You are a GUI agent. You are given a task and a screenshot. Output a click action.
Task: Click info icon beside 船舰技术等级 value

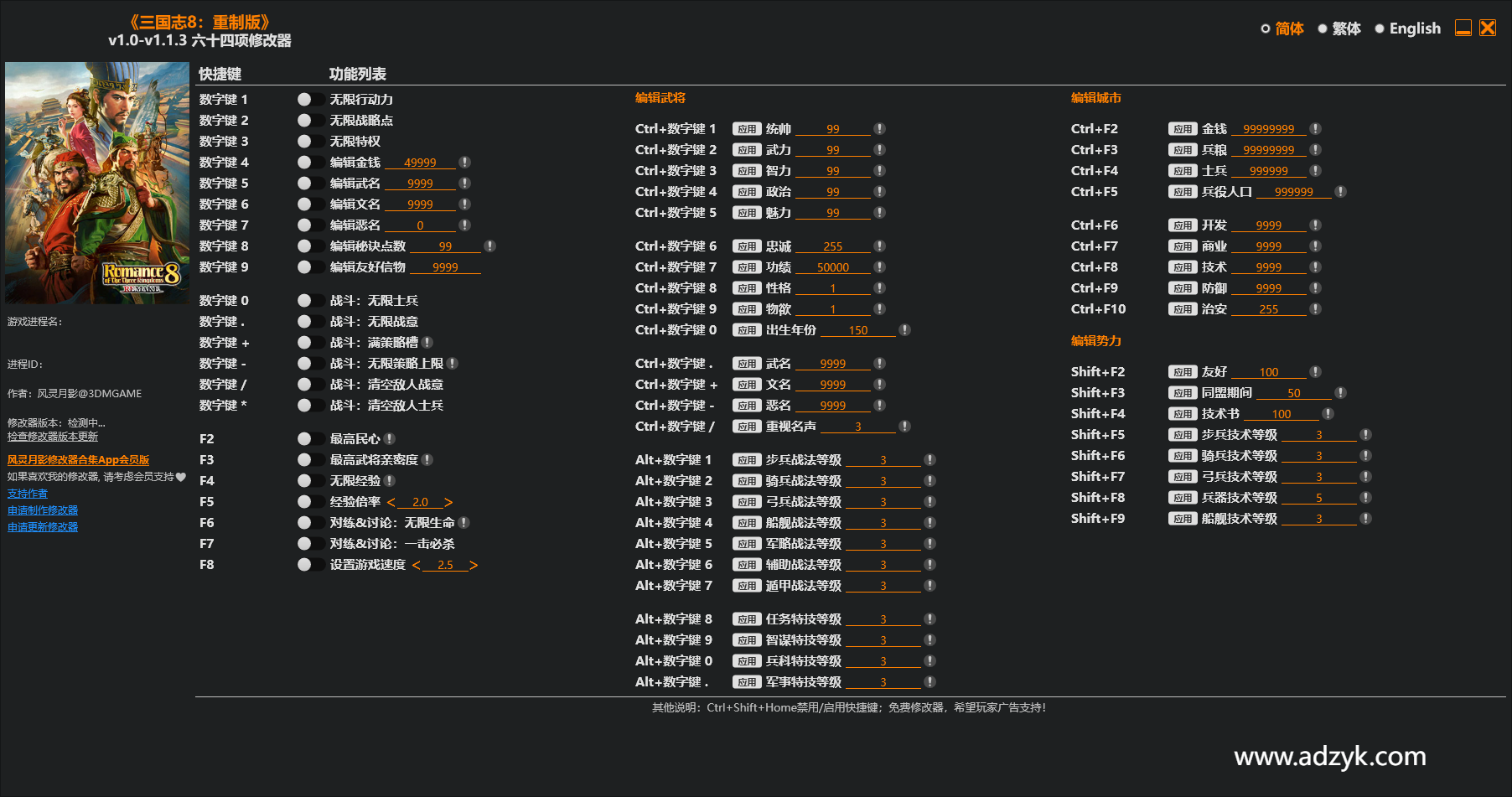click(1365, 519)
